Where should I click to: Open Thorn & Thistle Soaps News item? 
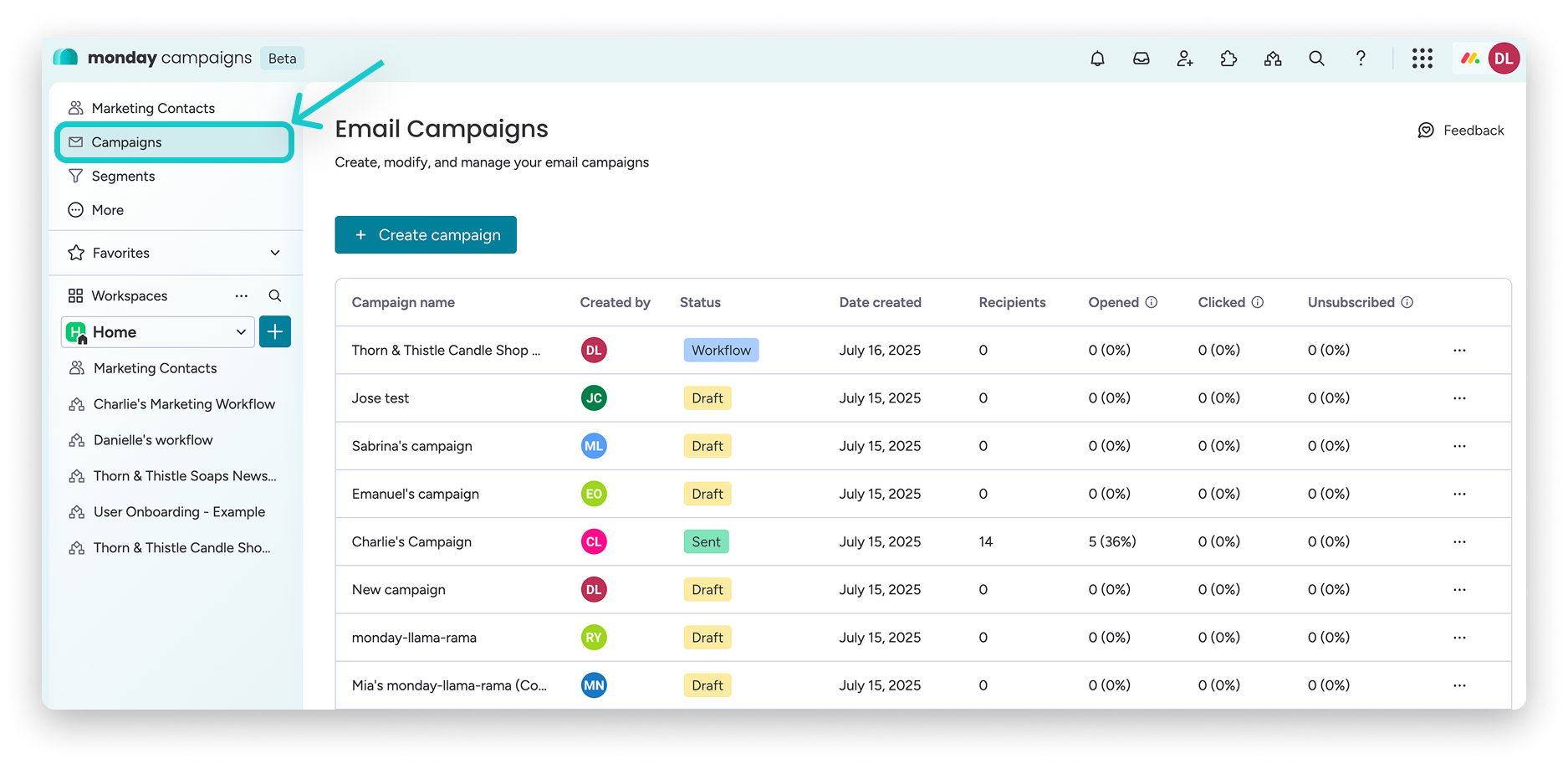(185, 476)
